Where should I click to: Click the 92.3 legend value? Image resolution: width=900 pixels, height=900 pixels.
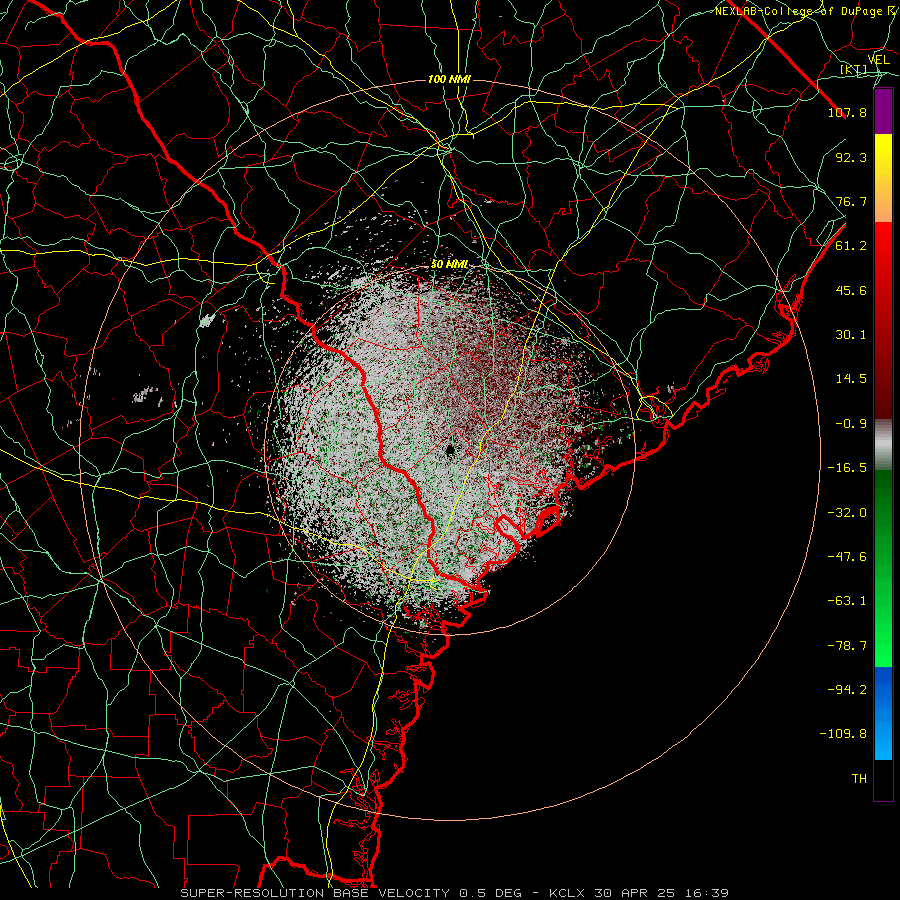pyautogui.click(x=851, y=157)
